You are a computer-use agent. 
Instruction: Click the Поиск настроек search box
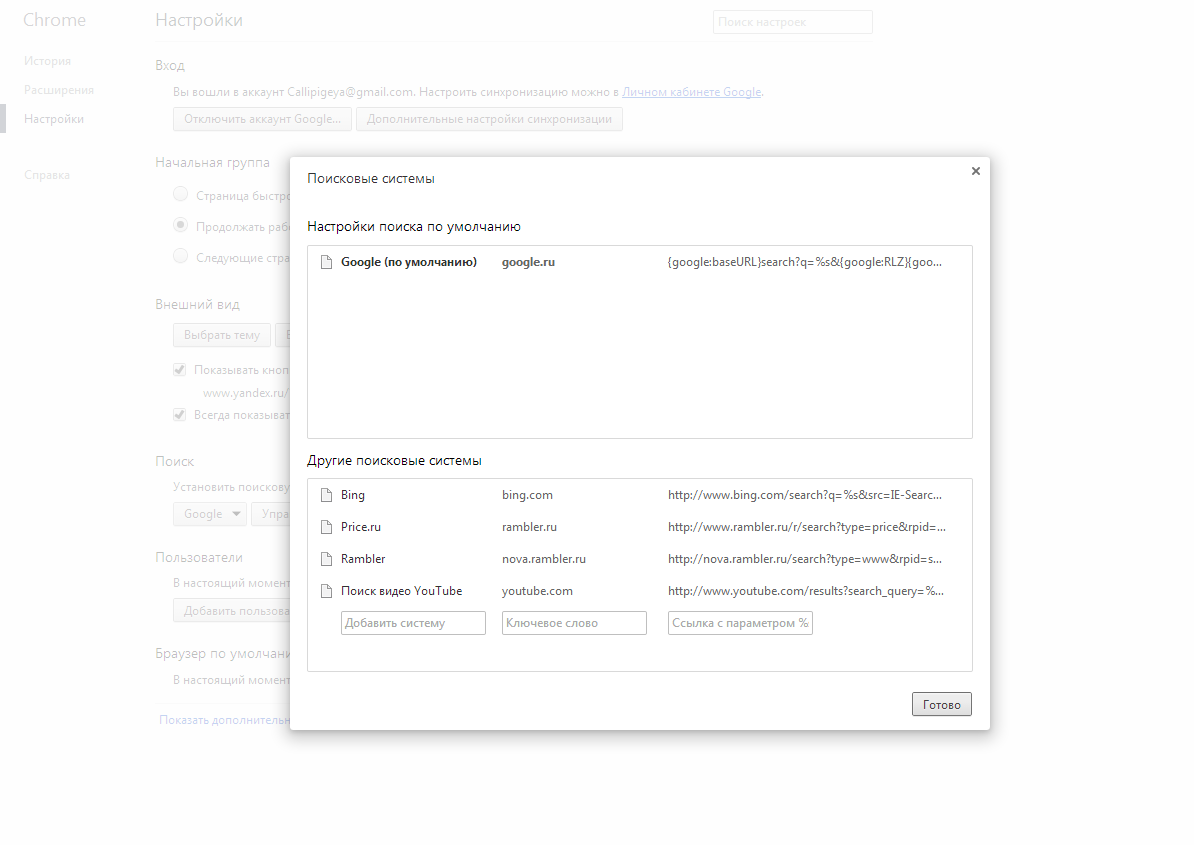pos(793,22)
